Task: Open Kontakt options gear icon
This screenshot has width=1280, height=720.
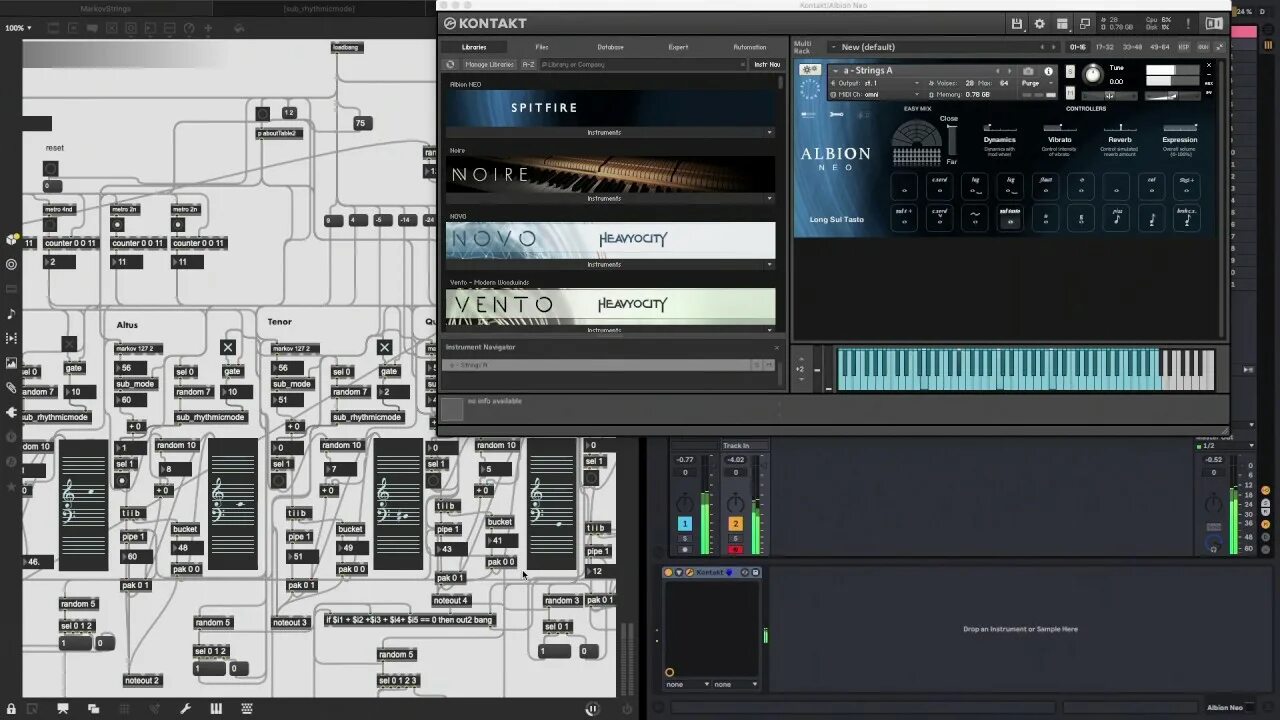Action: (x=1039, y=23)
